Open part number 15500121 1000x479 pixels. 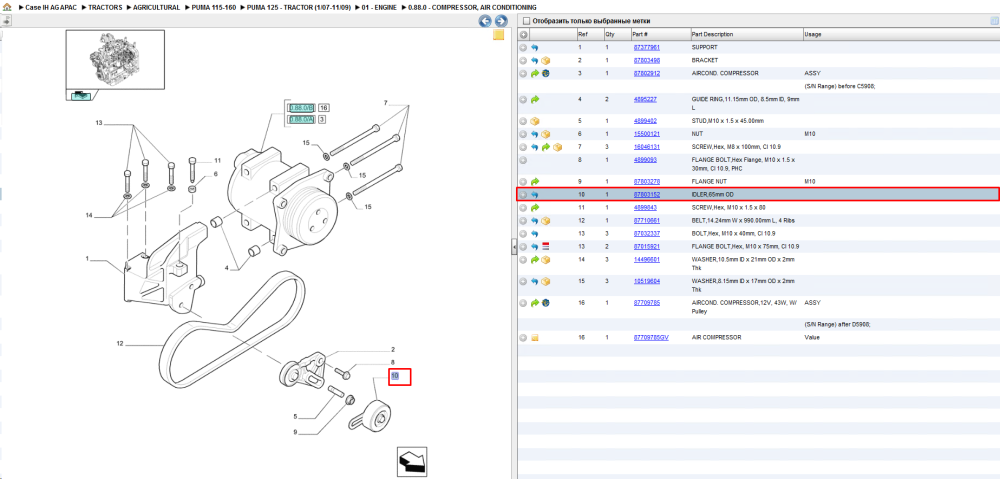click(646, 134)
